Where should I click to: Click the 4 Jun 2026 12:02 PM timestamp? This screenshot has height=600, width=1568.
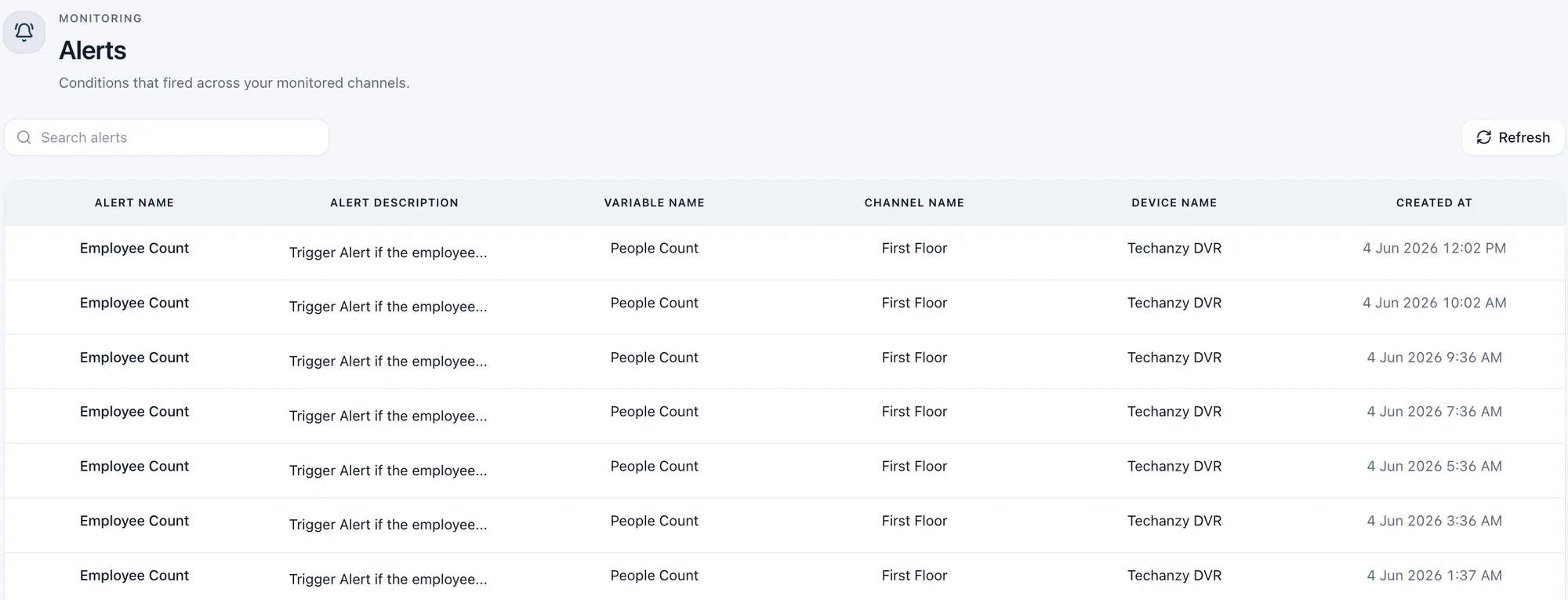tap(1434, 248)
